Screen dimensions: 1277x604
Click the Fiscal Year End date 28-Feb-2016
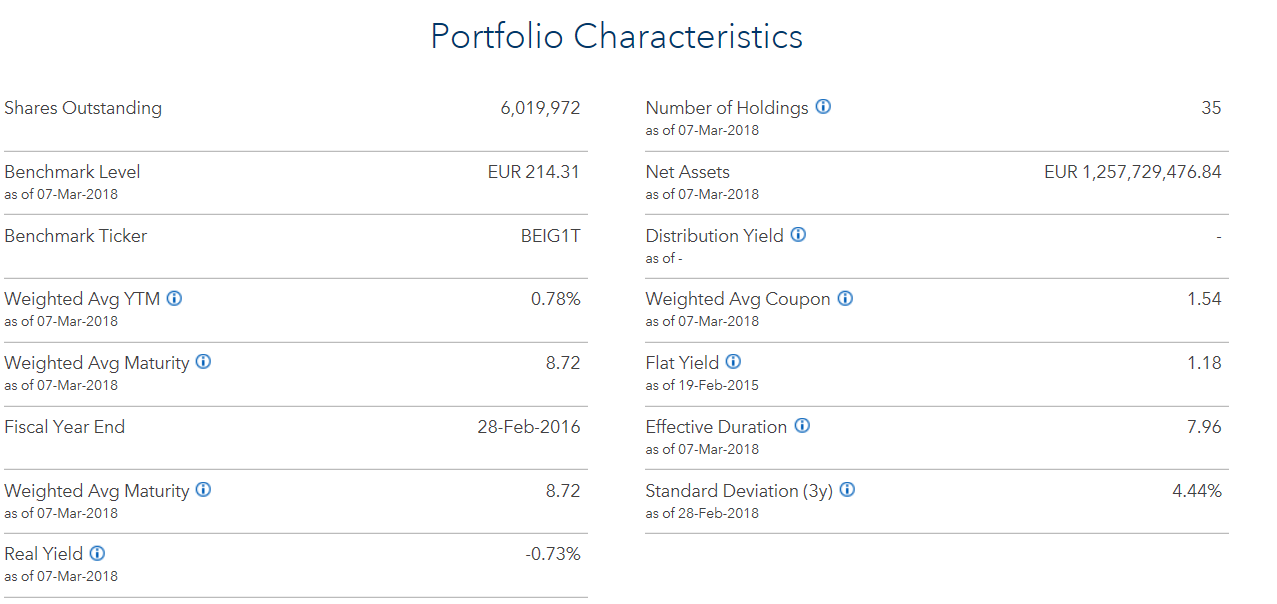point(528,427)
